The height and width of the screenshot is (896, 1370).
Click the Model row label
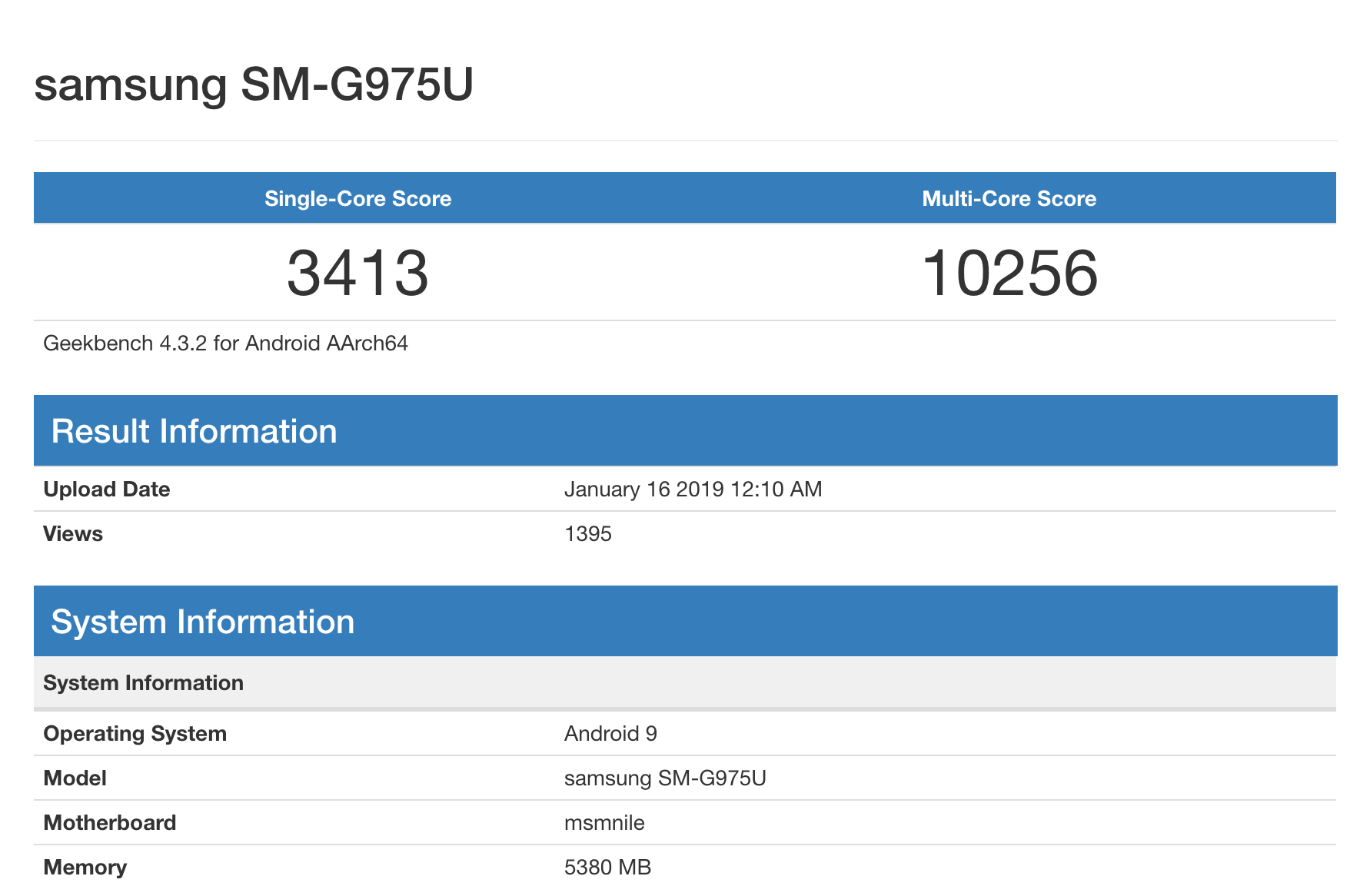click(75, 778)
